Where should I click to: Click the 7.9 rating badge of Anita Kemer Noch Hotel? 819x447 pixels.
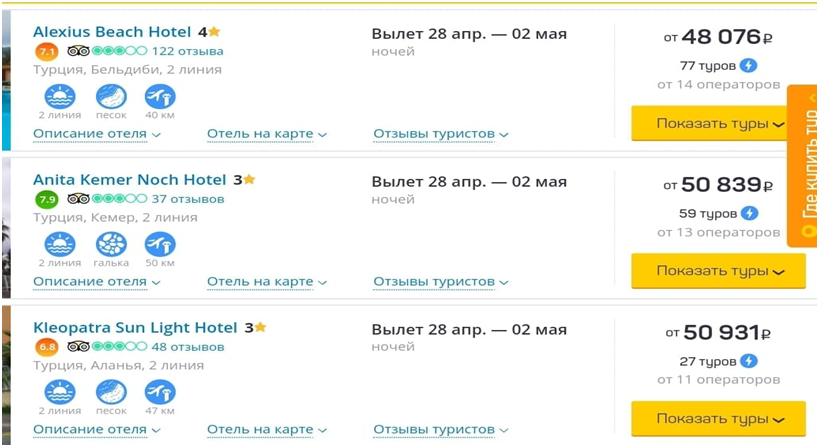point(46,199)
